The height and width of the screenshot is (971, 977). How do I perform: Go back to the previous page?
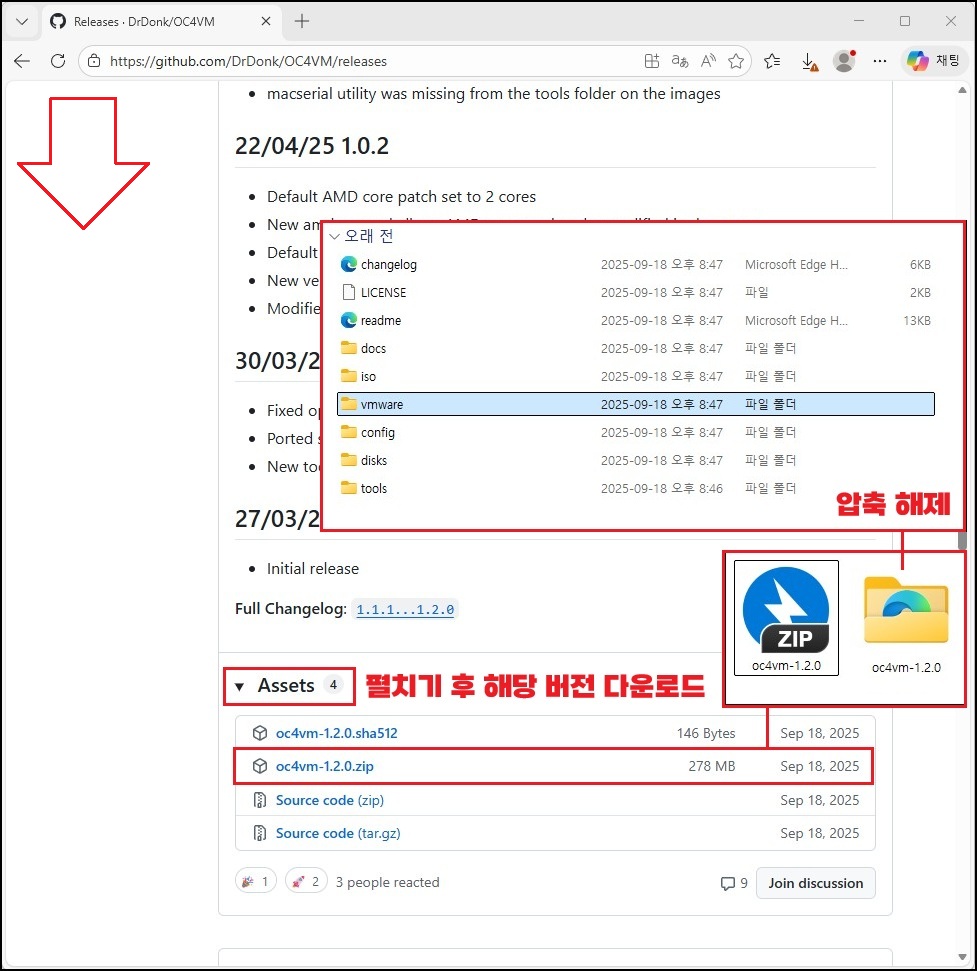click(22, 61)
